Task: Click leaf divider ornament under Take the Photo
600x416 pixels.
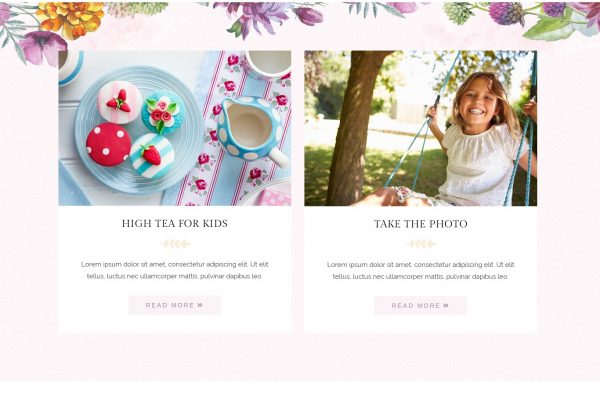Action: coord(420,243)
